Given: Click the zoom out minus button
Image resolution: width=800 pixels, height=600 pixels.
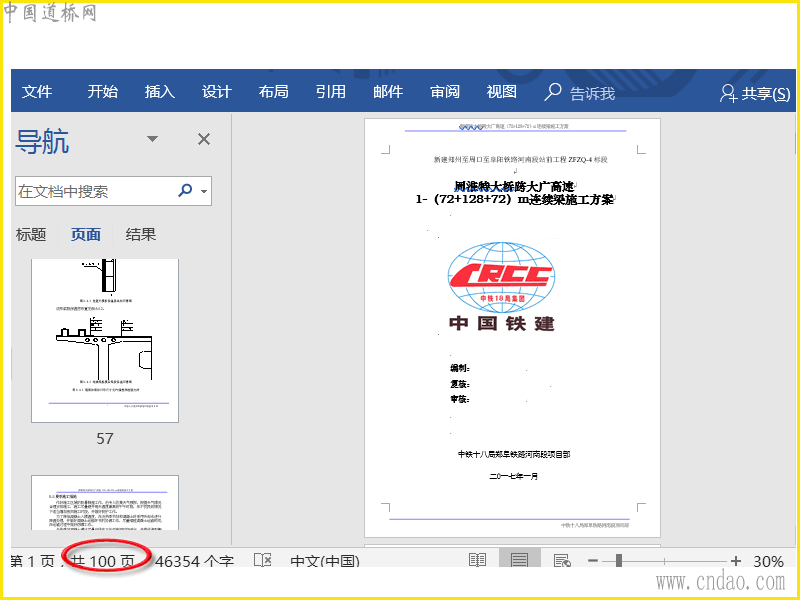Looking at the screenshot, I should [592, 561].
